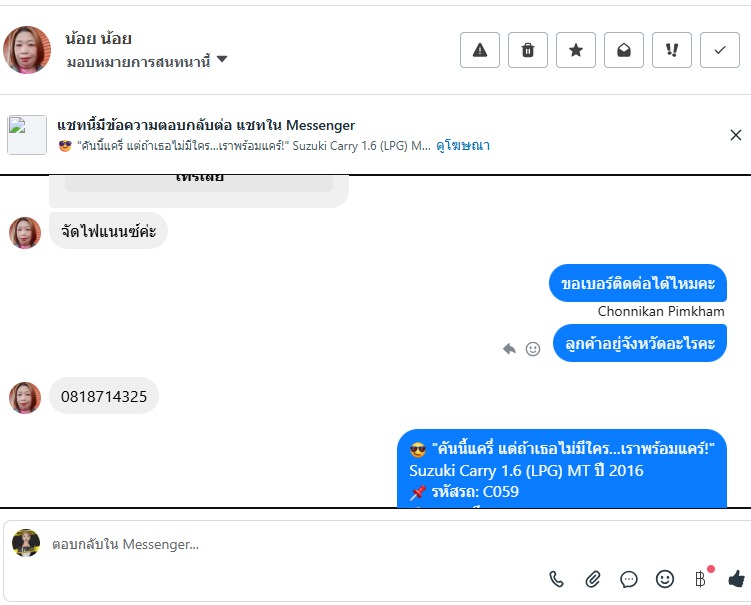The height and width of the screenshot is (605, 751).
Task: Reply to the ลูกค้าอยู่จังหวัดอะไรคะ message
Action: [509, 349]
